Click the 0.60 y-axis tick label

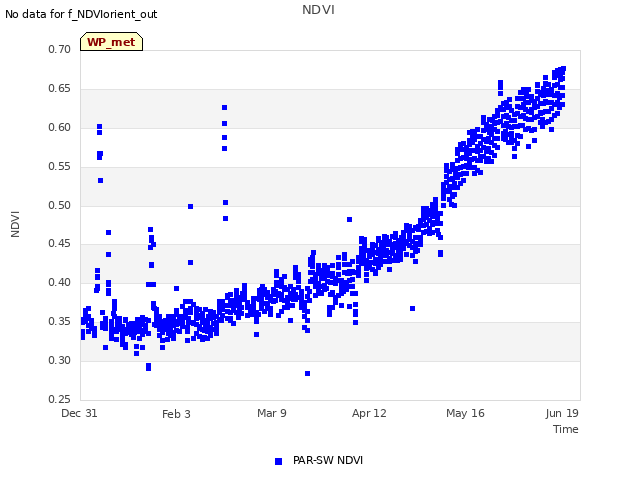coord(60,127)
